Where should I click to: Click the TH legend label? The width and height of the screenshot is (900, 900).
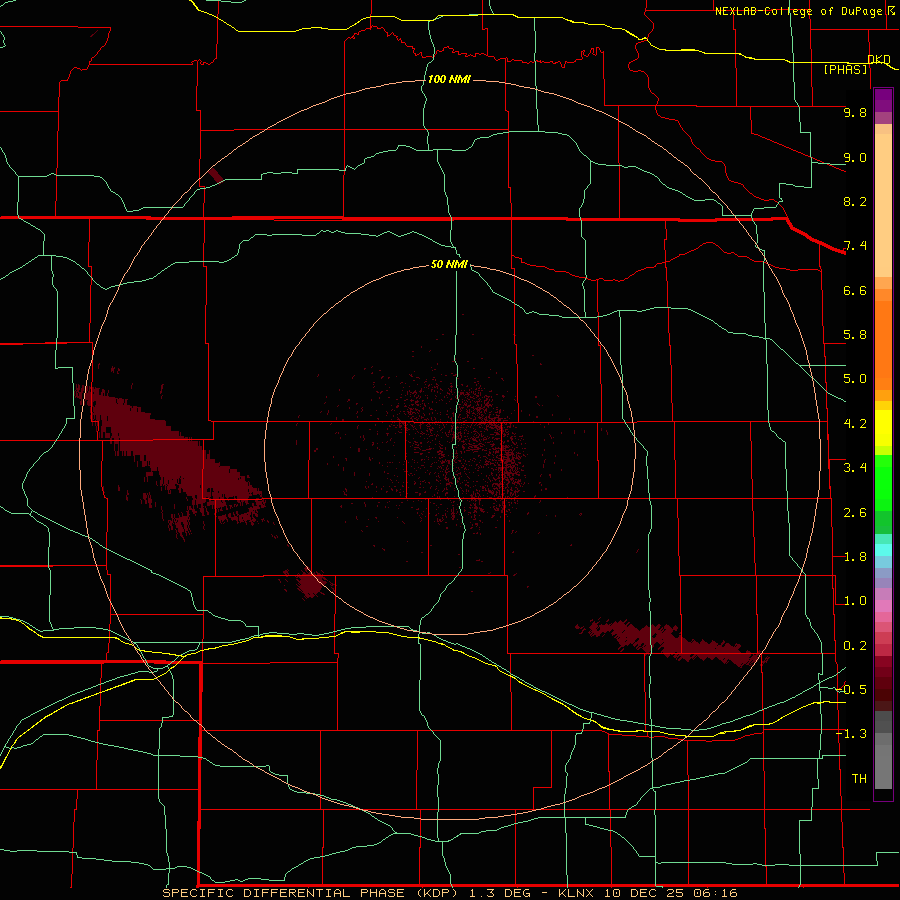(x=859, y=779)
